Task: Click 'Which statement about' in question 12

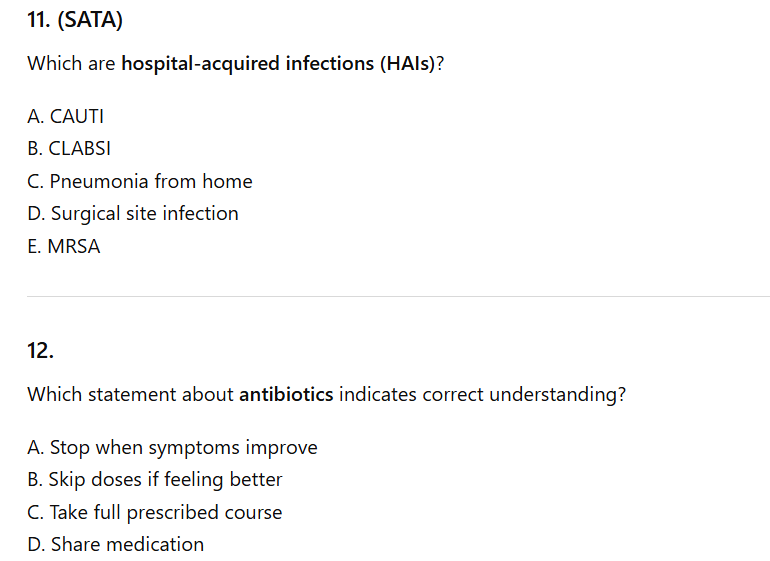Action: tap(130, 394)
